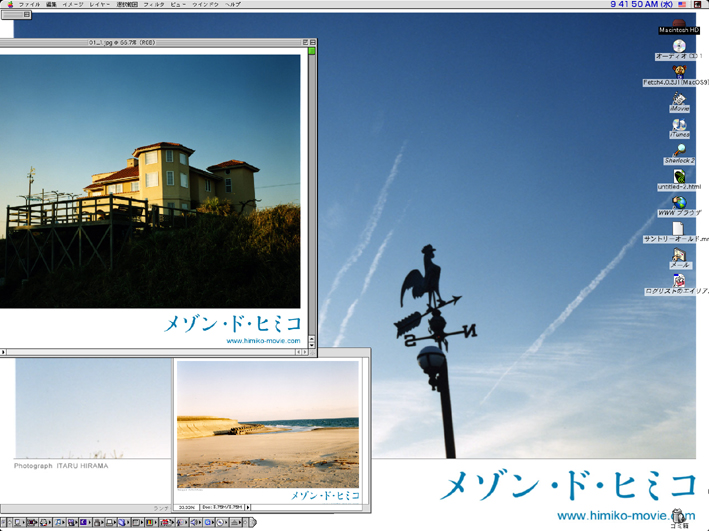The width and height of the screenshot is (709, 531).
Task: Open the 選択範囲 (Select) menu
Action: click(x=127, y=4)
